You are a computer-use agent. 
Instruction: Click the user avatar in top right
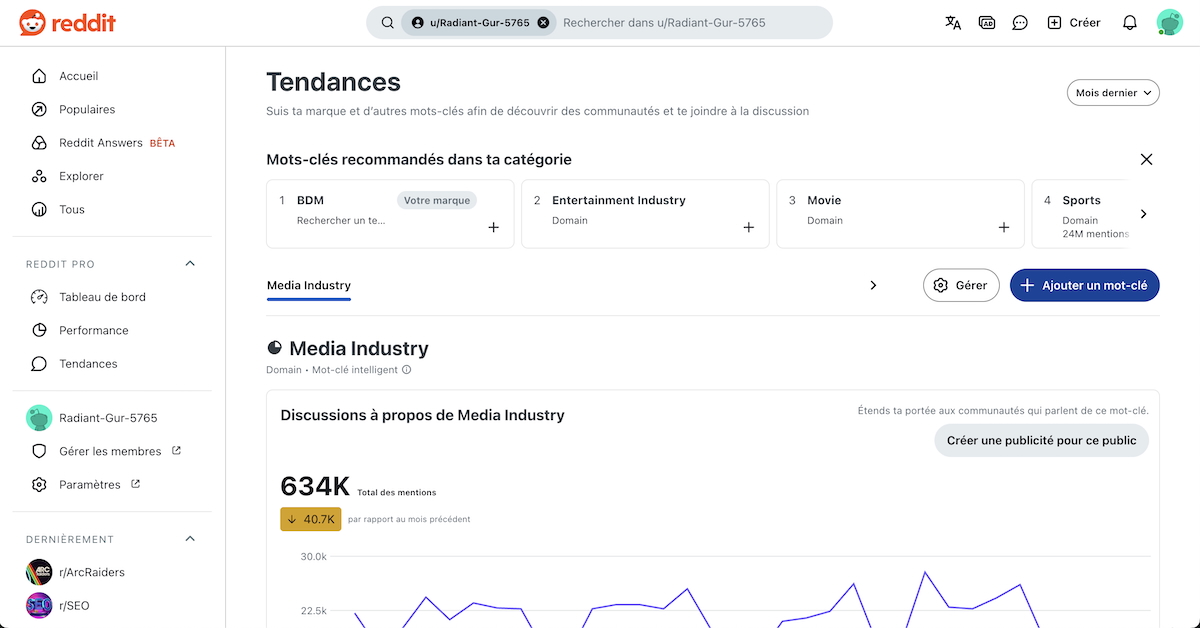click(x=1169, y=22)
